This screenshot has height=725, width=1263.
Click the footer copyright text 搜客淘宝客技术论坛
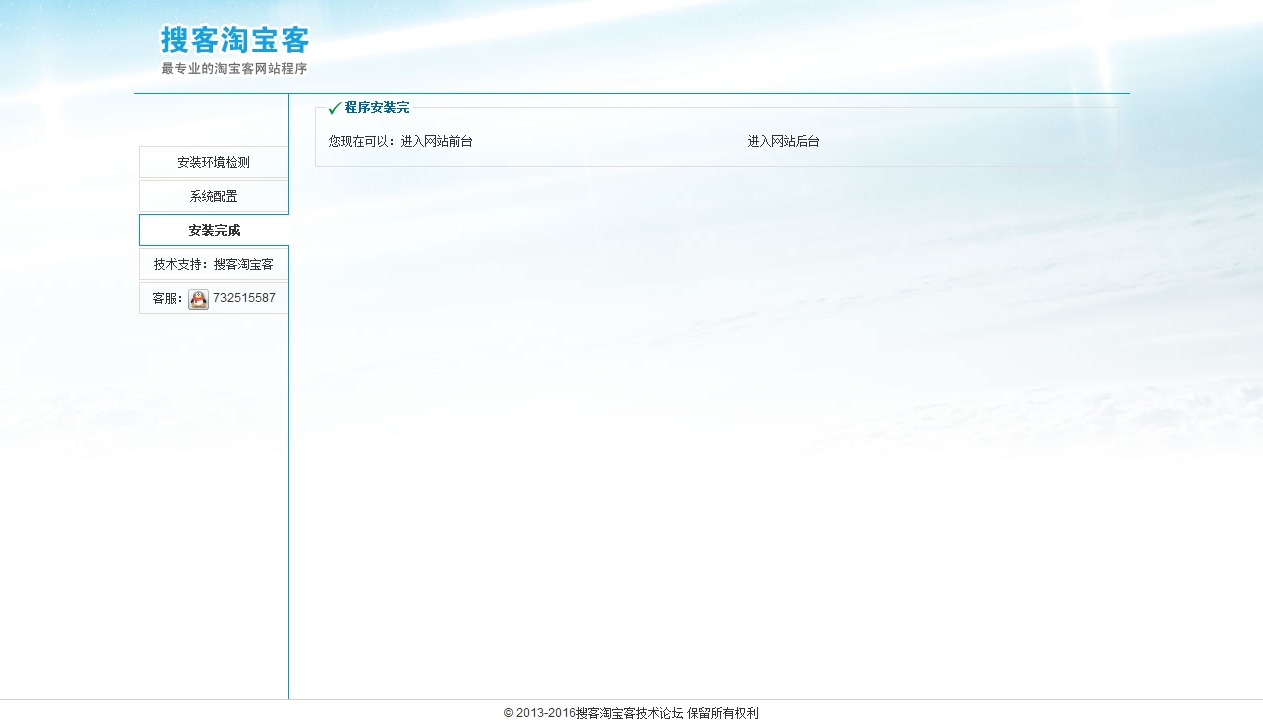(x=630, y=713)
